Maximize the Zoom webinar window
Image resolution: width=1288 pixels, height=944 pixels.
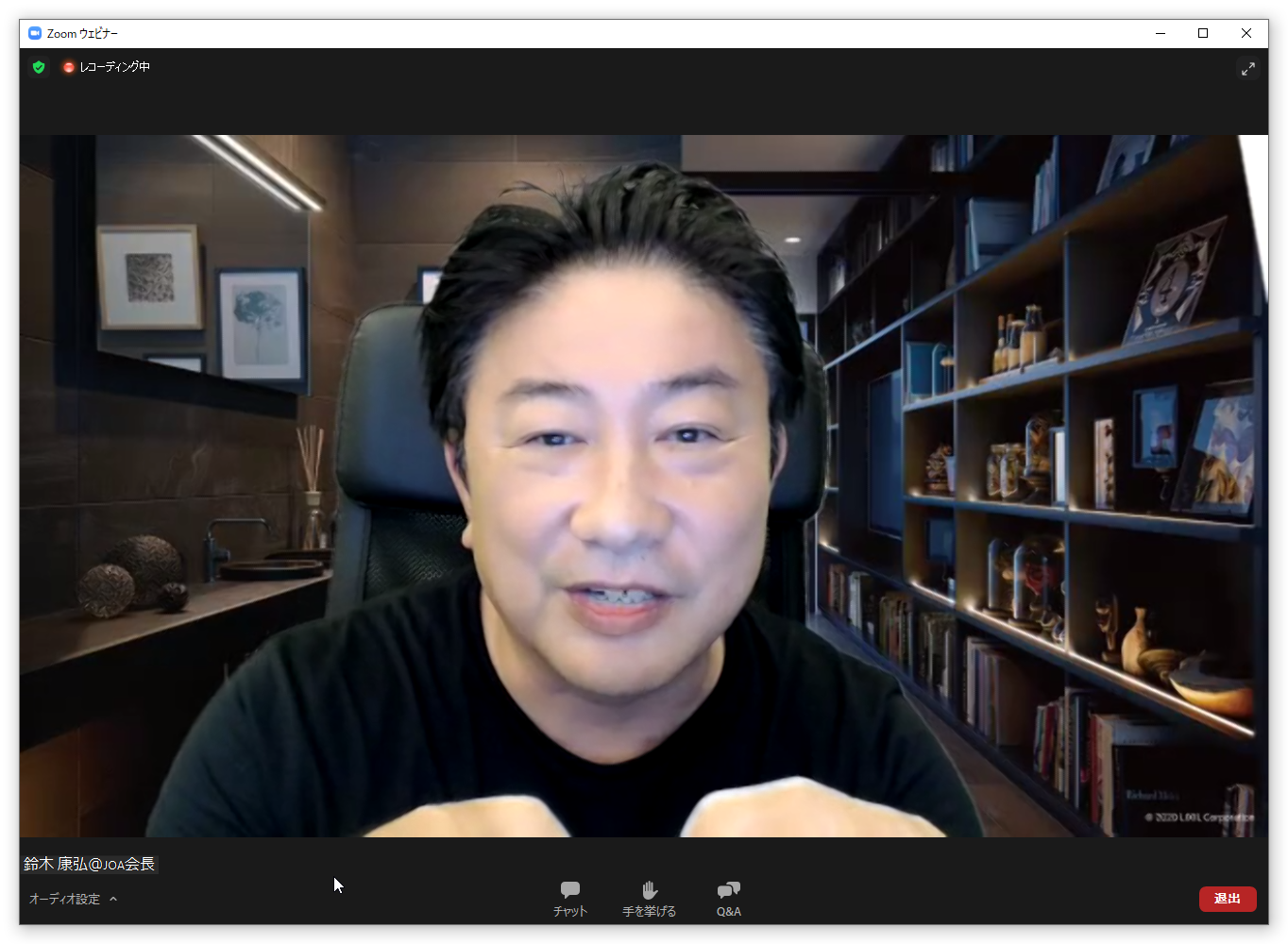click(x=1203, y=33)
